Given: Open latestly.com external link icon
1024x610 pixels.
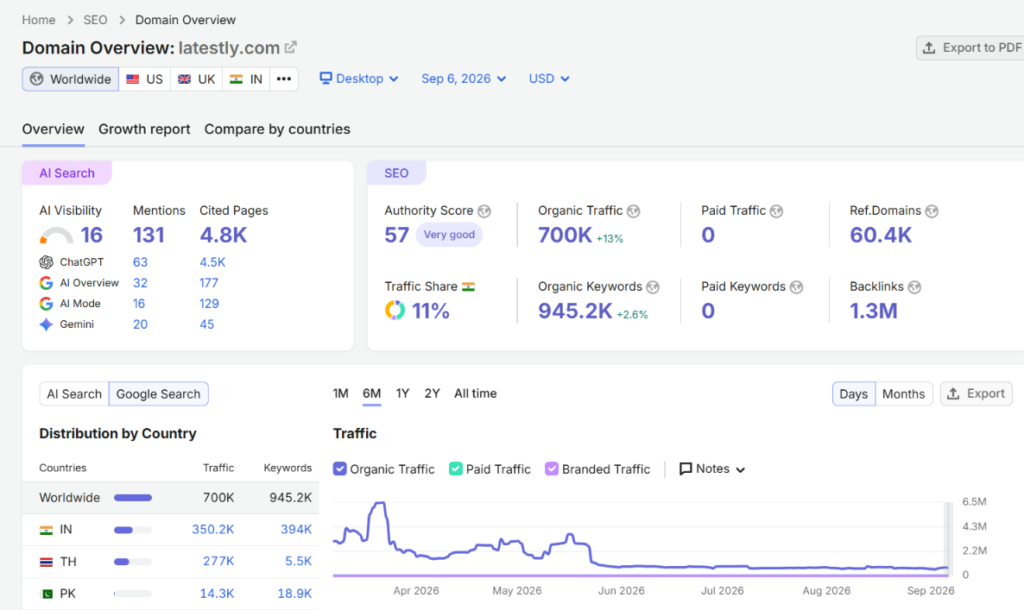Looking at the screenshot, I should point(291,47).
